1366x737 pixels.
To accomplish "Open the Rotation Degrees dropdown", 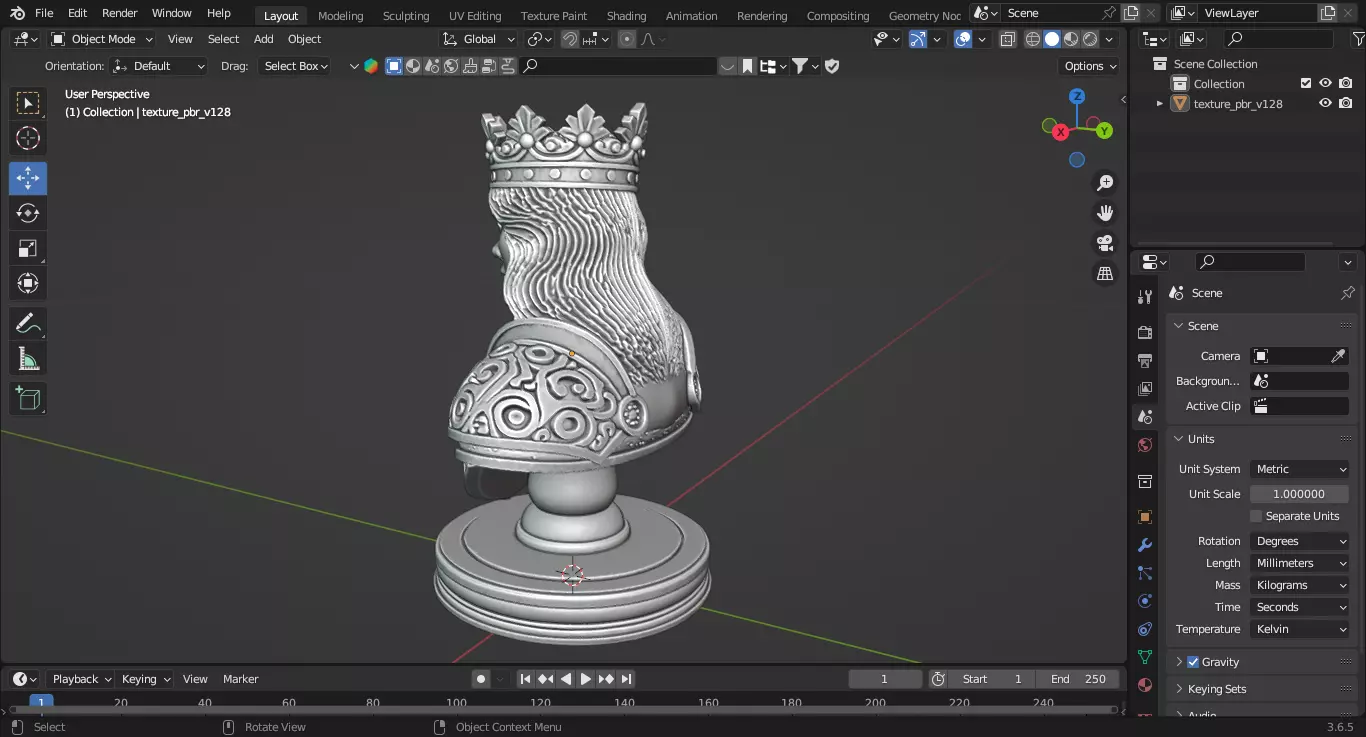I will [x=1300, y=541].
